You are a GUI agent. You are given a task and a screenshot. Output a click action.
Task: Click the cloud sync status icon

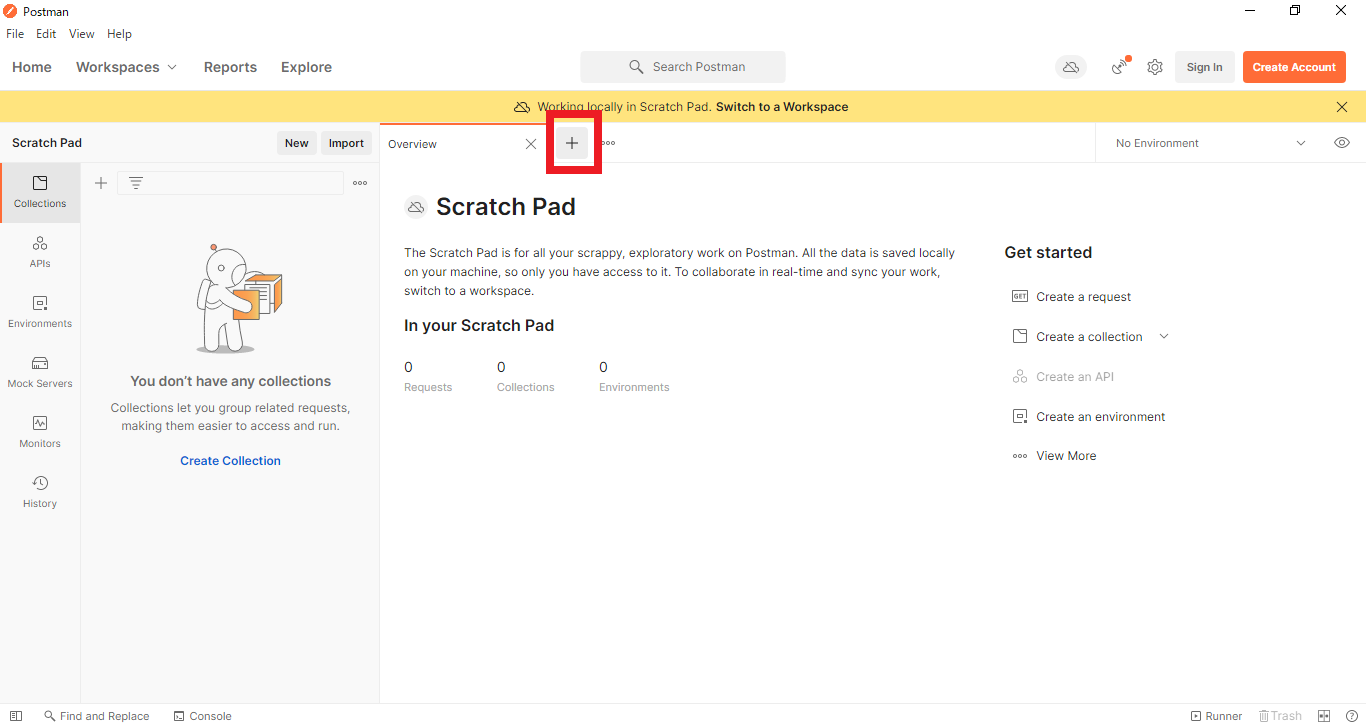click(x=1071, y=67)
